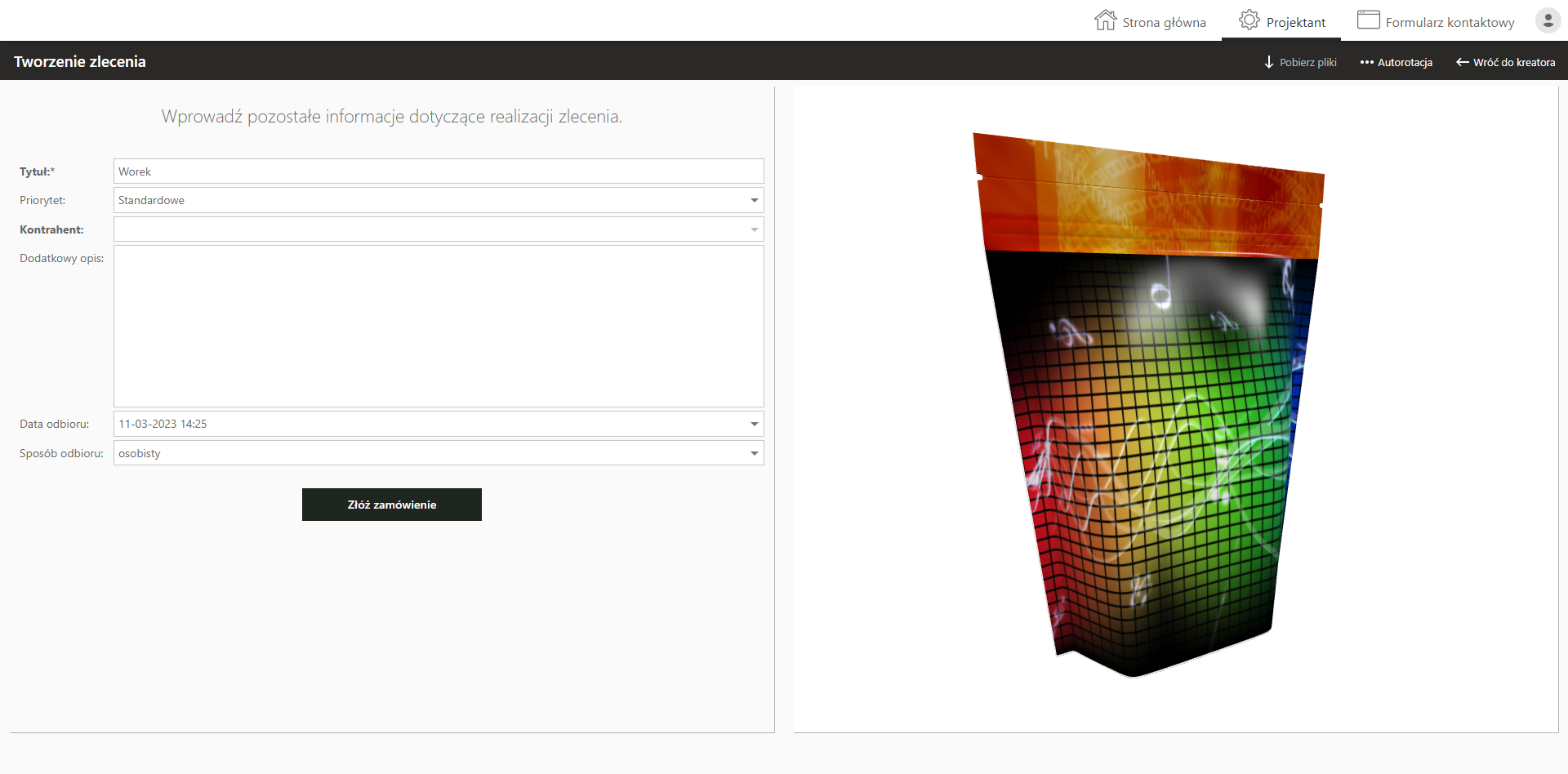
Task: Click the gear icon beside Projektant
Action: pyautogui.click(x=1249, y=20)
